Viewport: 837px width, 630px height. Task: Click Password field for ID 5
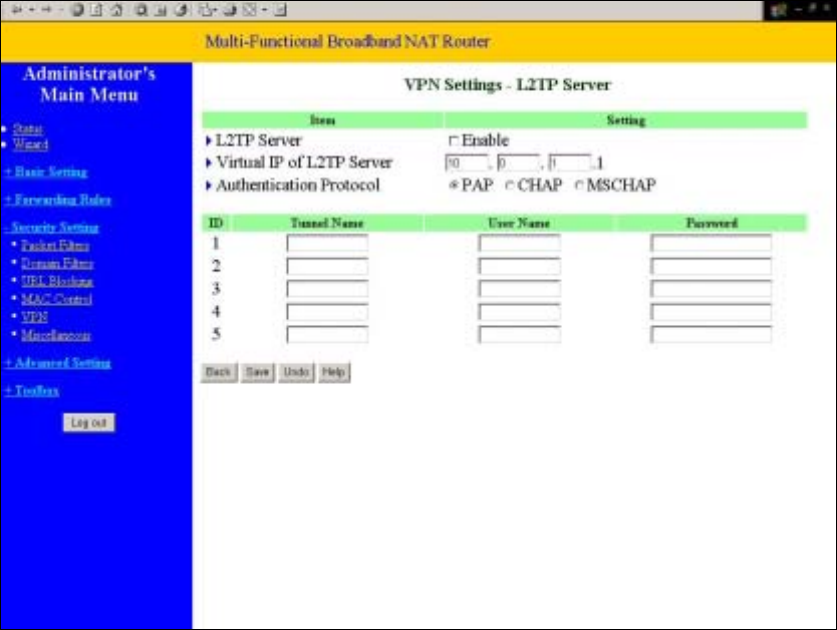tap(711, 335)
